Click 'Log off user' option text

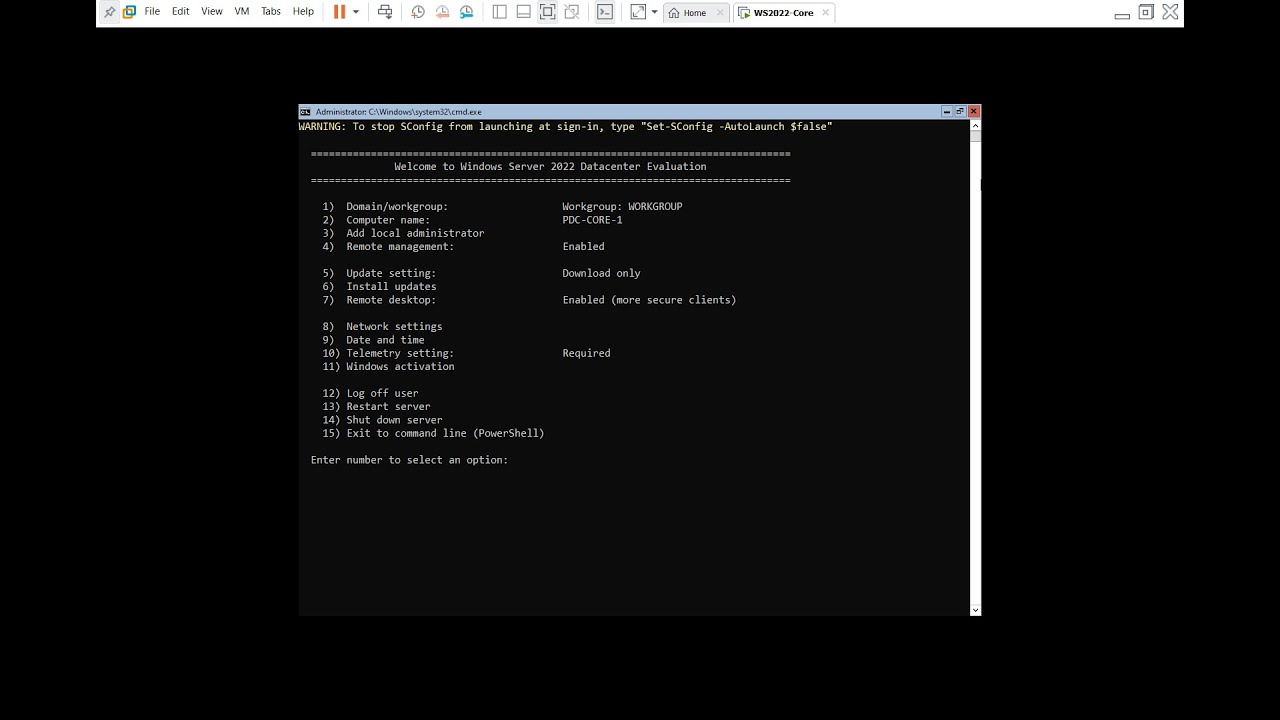(x=382, y=393)
